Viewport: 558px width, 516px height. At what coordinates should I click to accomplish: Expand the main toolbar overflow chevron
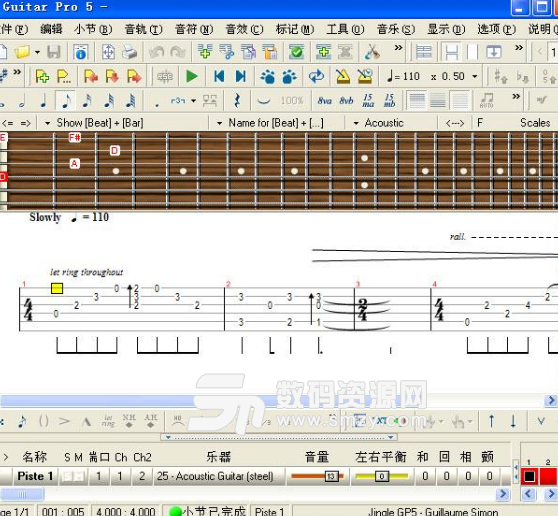coord(399,48)
